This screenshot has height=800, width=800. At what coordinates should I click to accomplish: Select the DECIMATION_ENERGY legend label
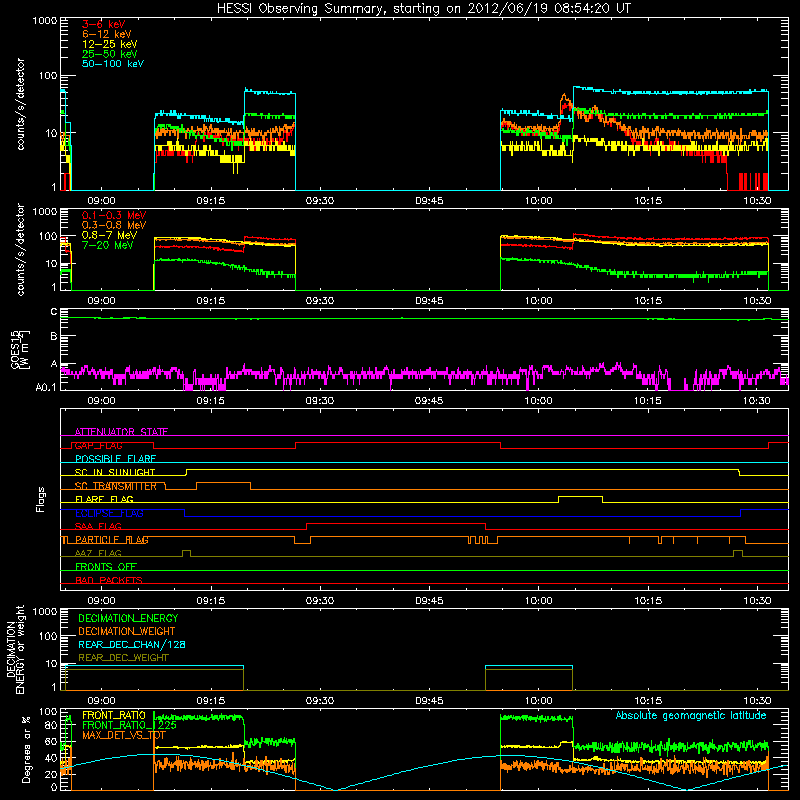pyautogui.click(x=128, y=618)
